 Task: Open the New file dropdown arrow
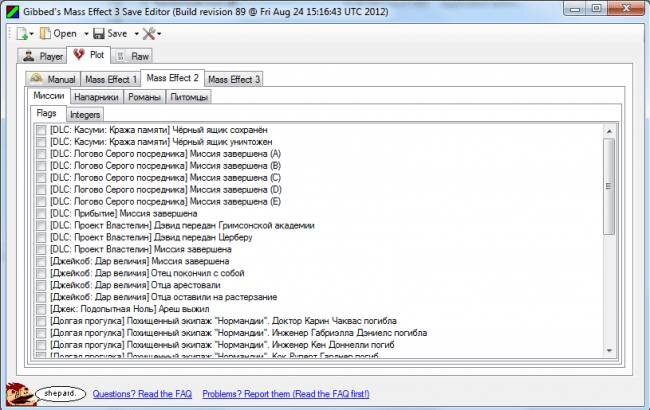point(32,34)
